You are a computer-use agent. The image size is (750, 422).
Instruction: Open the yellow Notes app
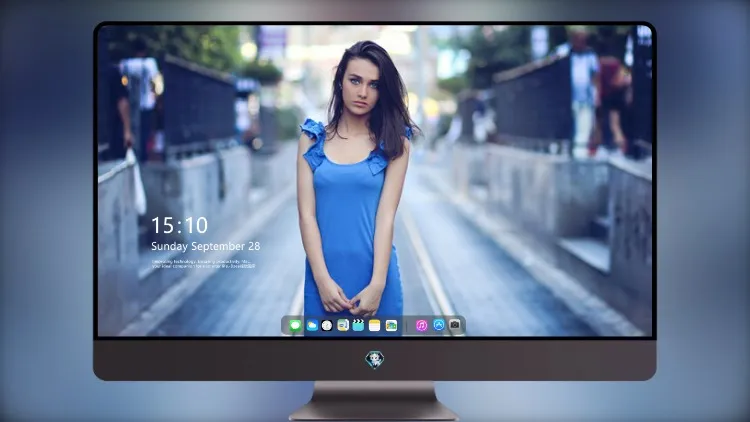(x=375, y=326)
